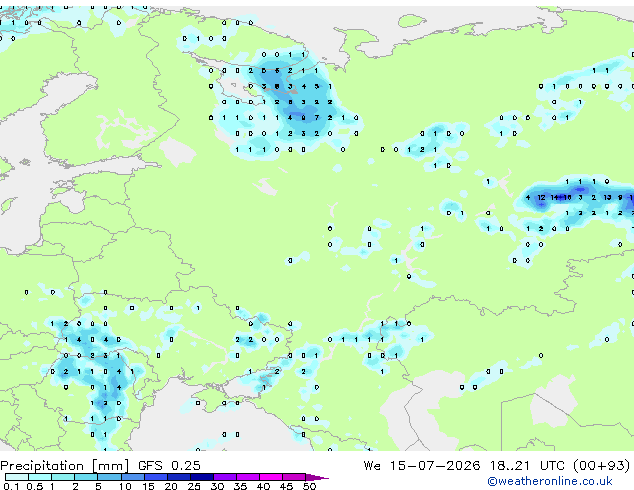Click the '10' legend scale label
Screen dimensions: 634x490
(125, 486)
